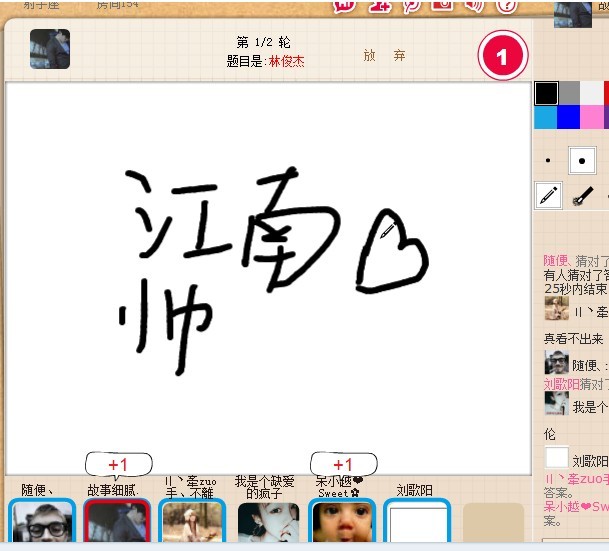Click the player name label 故事细腻

[113, 490]
